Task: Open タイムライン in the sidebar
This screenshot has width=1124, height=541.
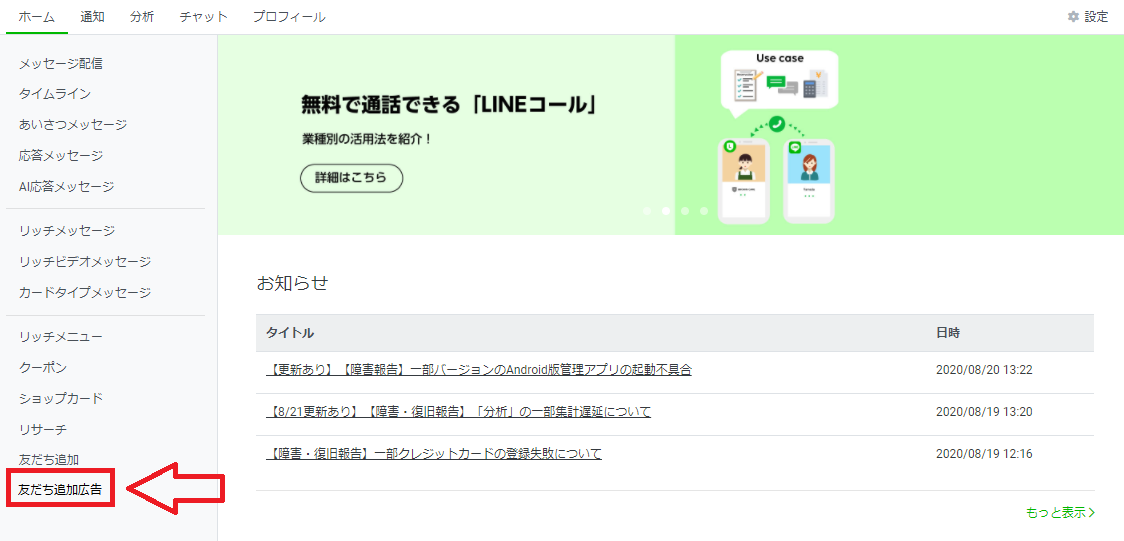Action: coord(55,94)
